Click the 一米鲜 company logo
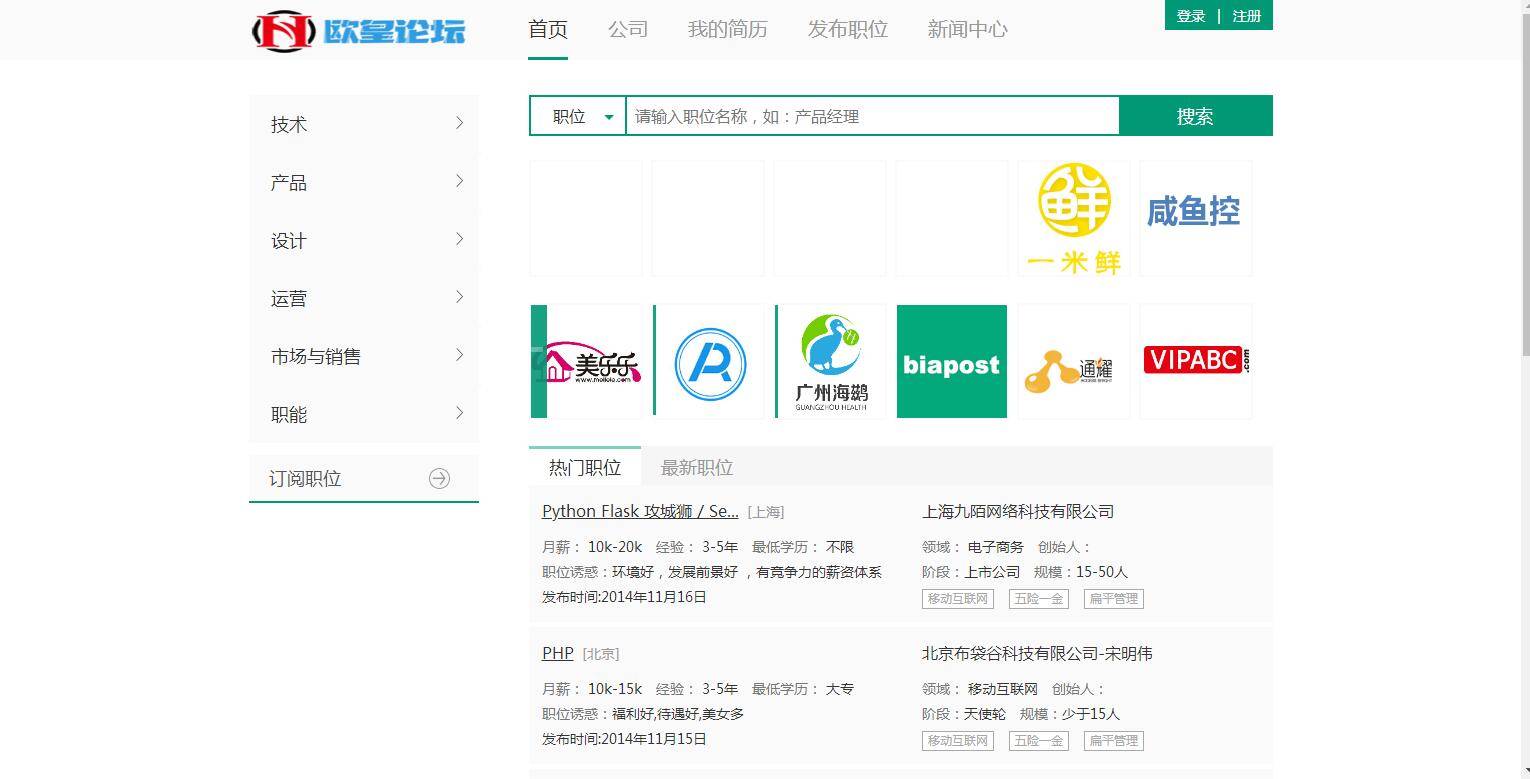The width and height of the screenshot is (1530, 779). coord(1073,218)
